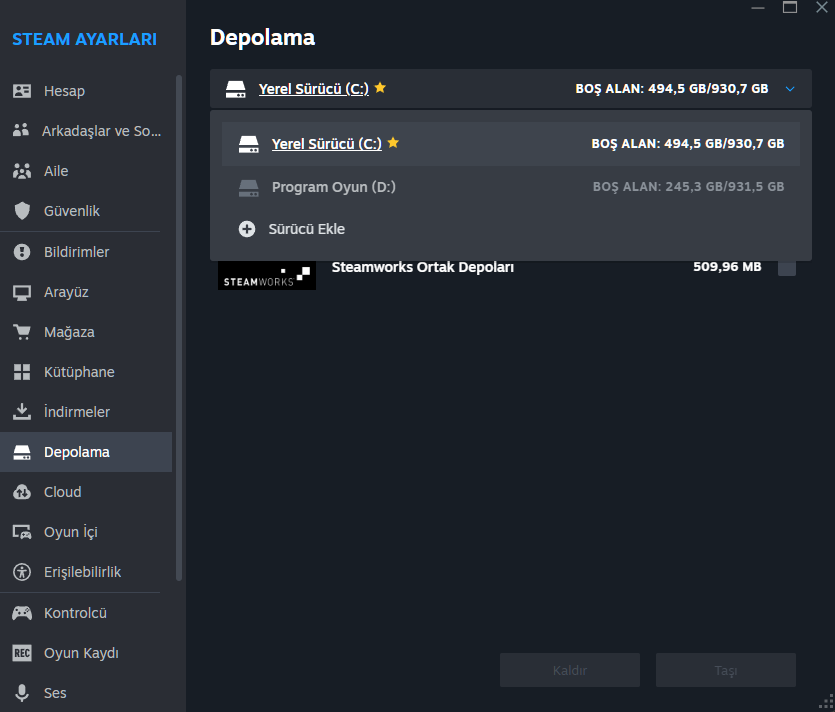The width and height of the screenshot is (835, 712).
Task: Click the STEAM AYARLARI heading
Action: (84, 39)
